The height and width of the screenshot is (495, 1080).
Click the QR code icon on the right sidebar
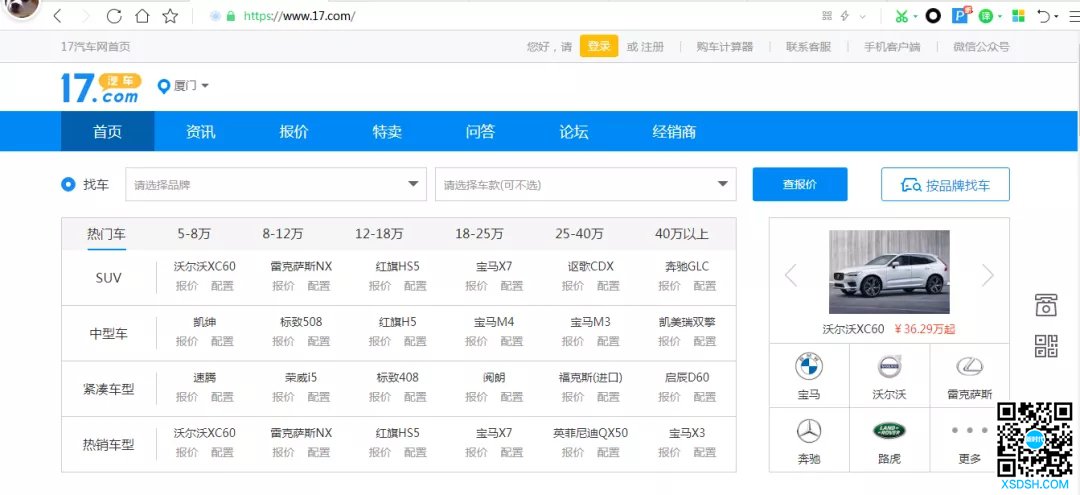point(1046,346)
